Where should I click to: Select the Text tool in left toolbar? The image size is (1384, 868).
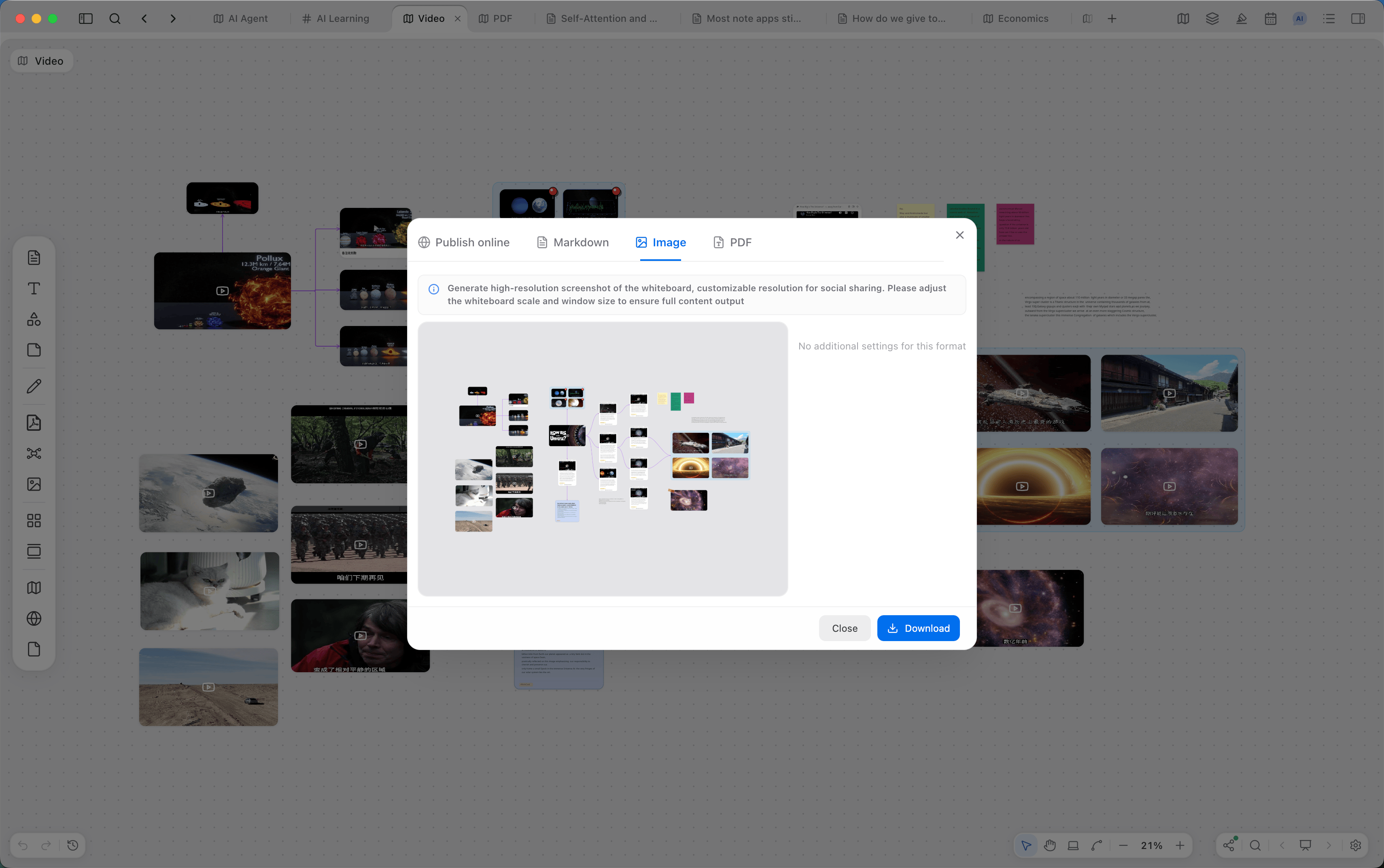(34, 288)
